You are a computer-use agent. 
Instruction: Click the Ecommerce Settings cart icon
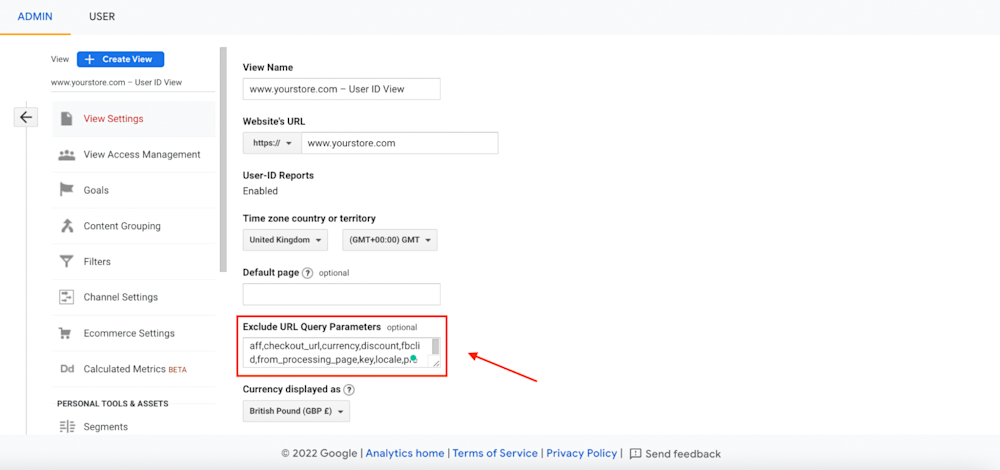pyautogui.click(x=65, y=333)
